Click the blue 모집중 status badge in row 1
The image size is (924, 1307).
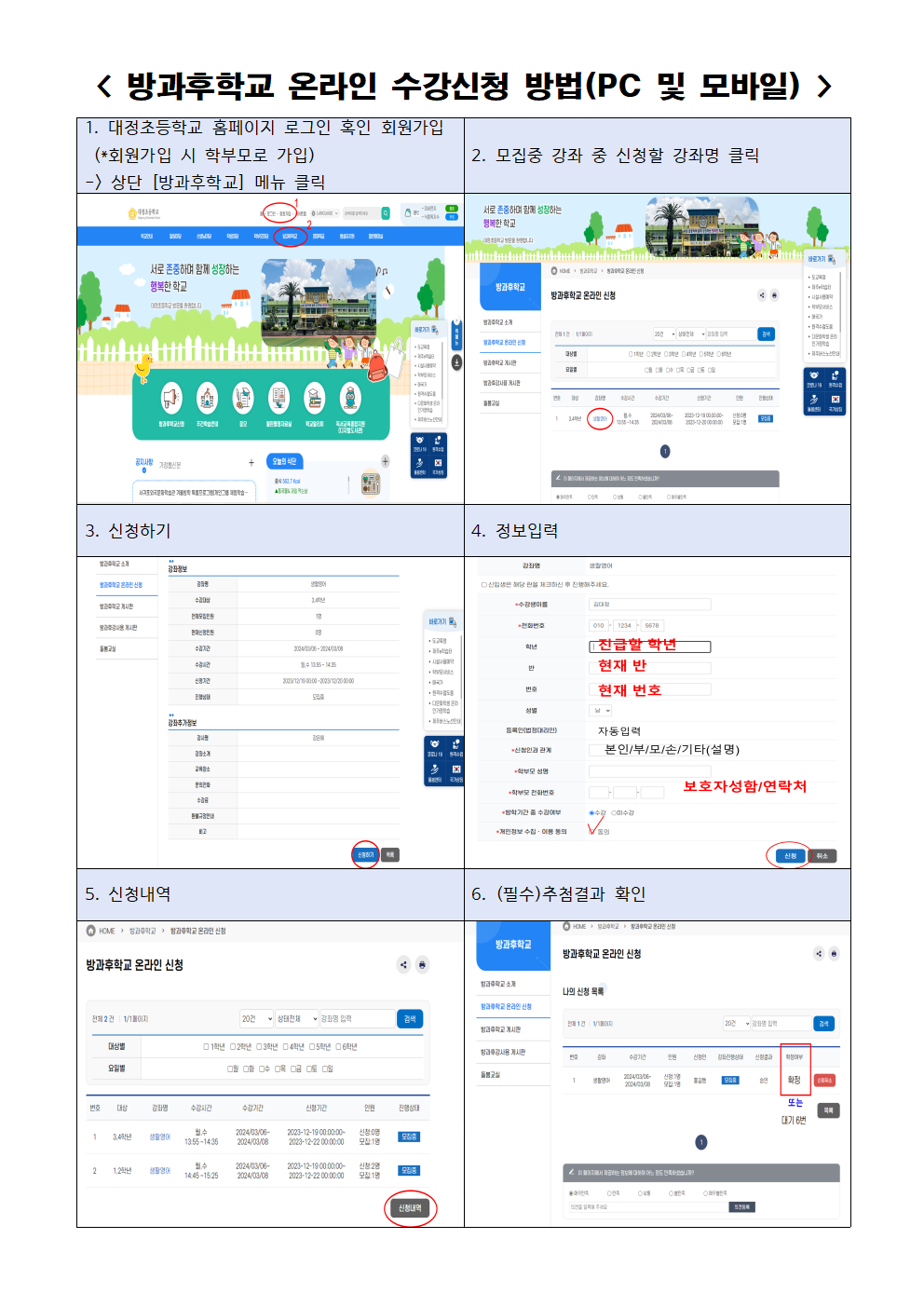coord(409,1137)
